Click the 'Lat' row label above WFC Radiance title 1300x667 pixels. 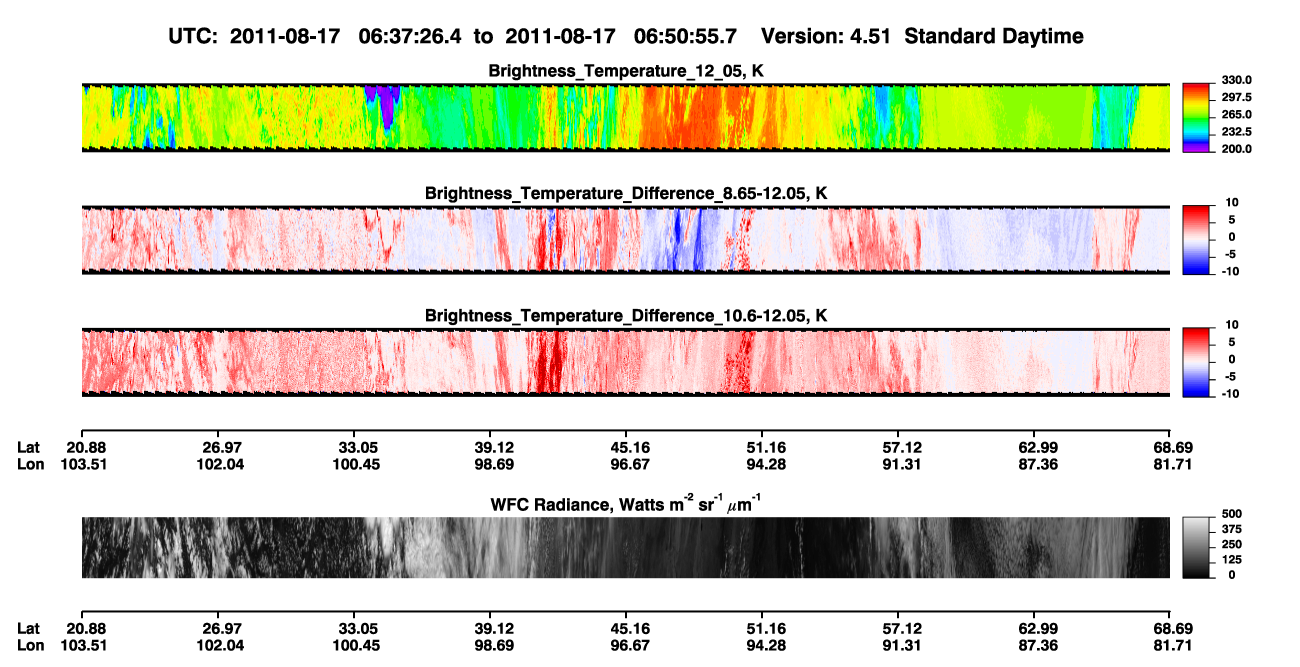(28, 447)
